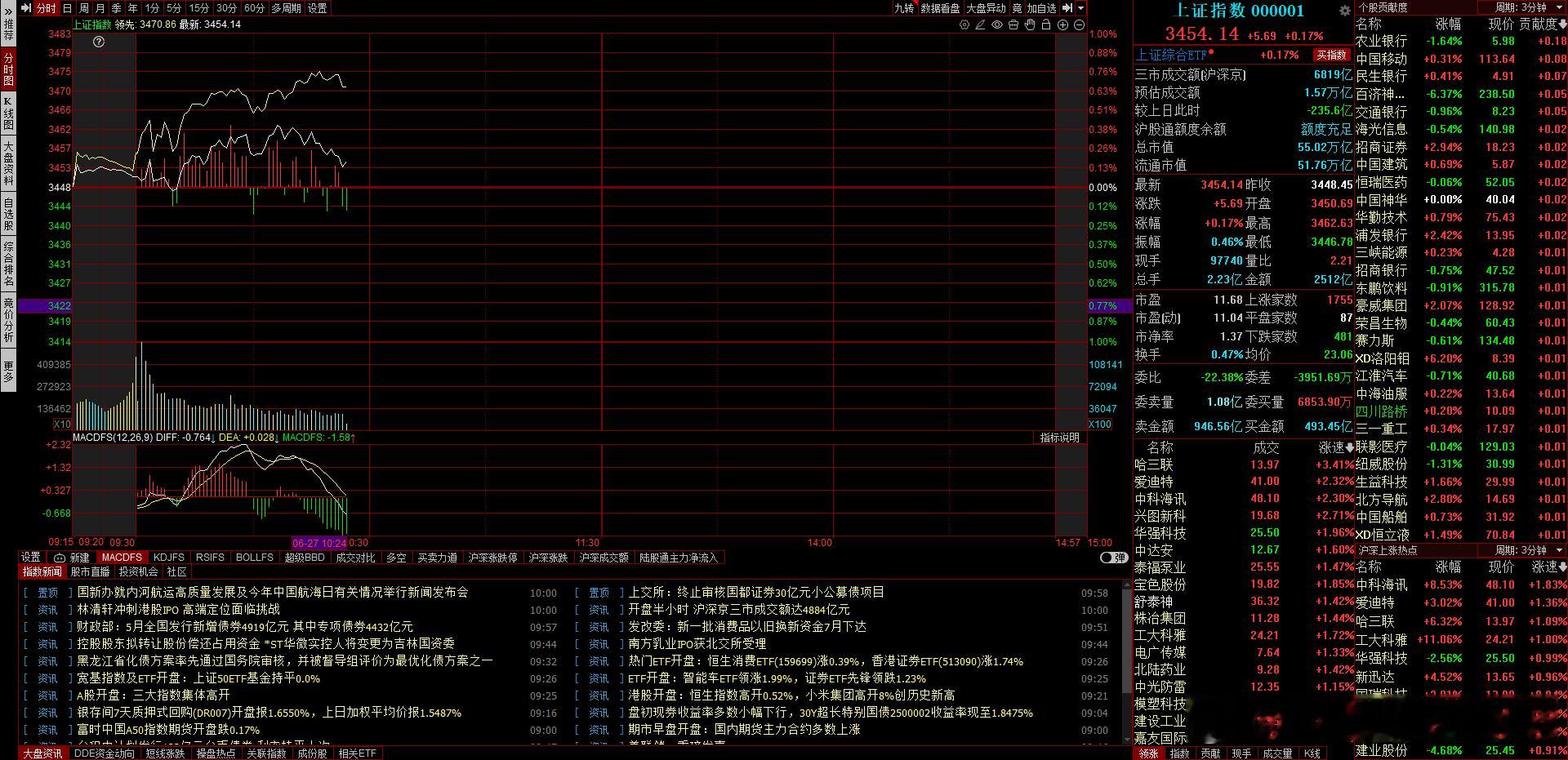Click the arrow icon before the 分时 tab
Image resolution: width=1568 pixels, height=760 pixels.
(x=25, y=7)
